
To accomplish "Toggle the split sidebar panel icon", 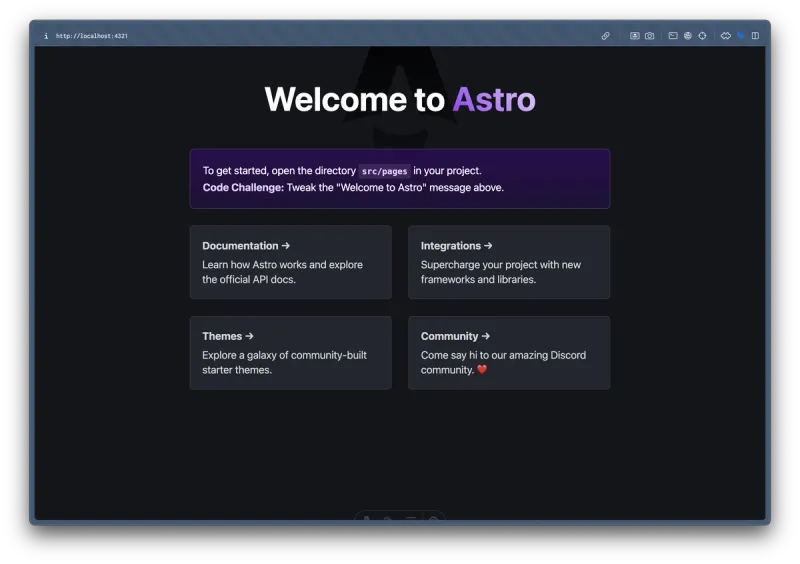I will pyautogui.click(x=755, y=36).
